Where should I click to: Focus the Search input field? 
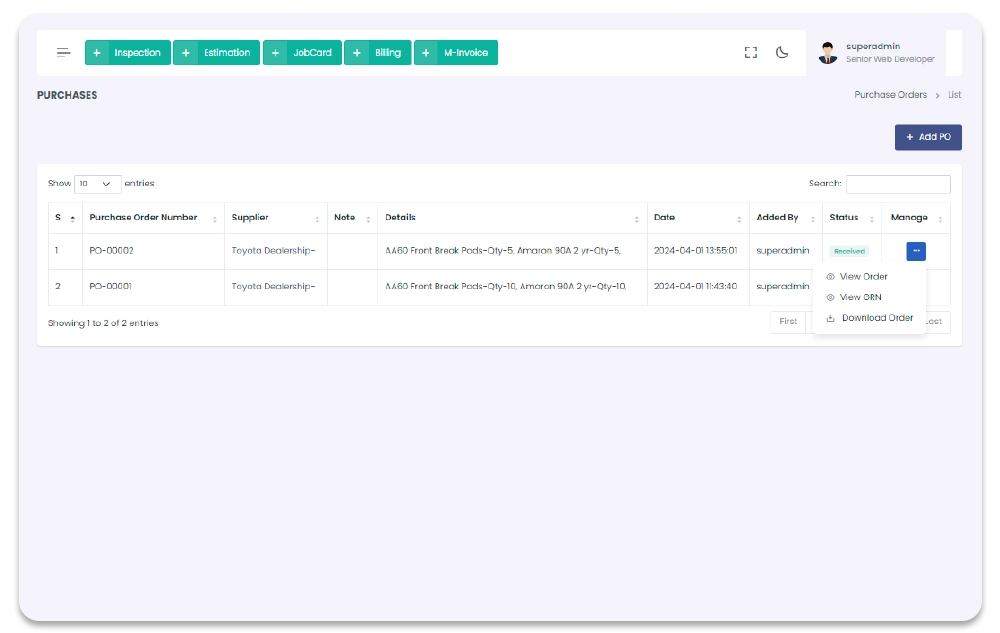coord(897,184)
